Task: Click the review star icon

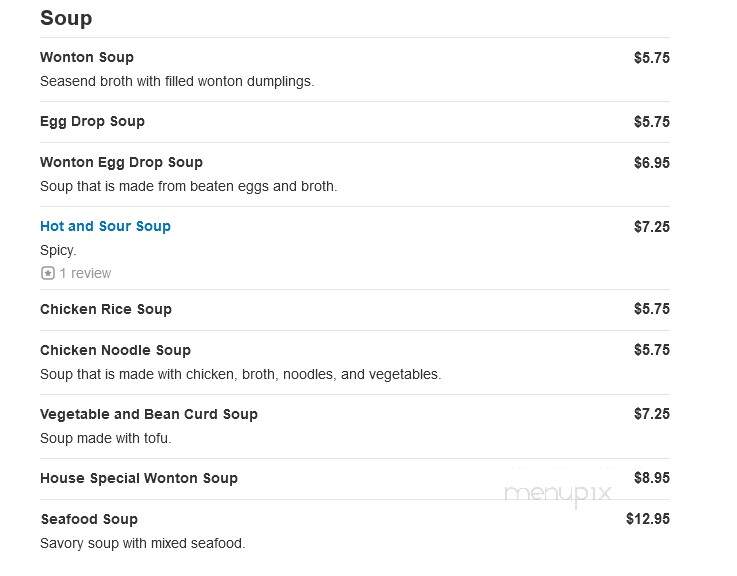Action: pos(47,273)
